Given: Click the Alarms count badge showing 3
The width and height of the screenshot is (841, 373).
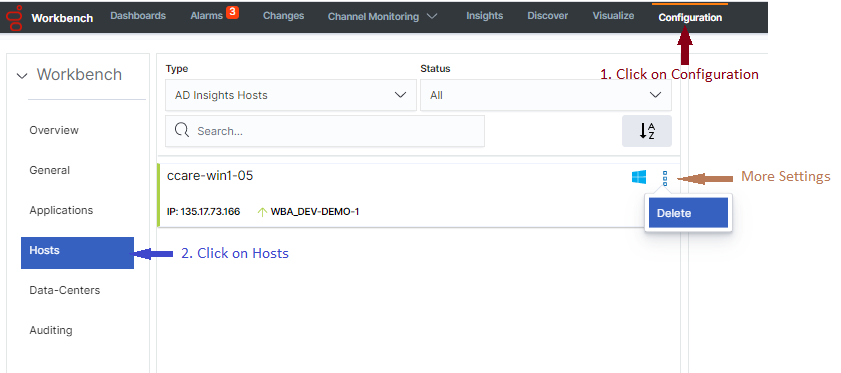Looking at the screenshot, I should click(x=232, y=12).
